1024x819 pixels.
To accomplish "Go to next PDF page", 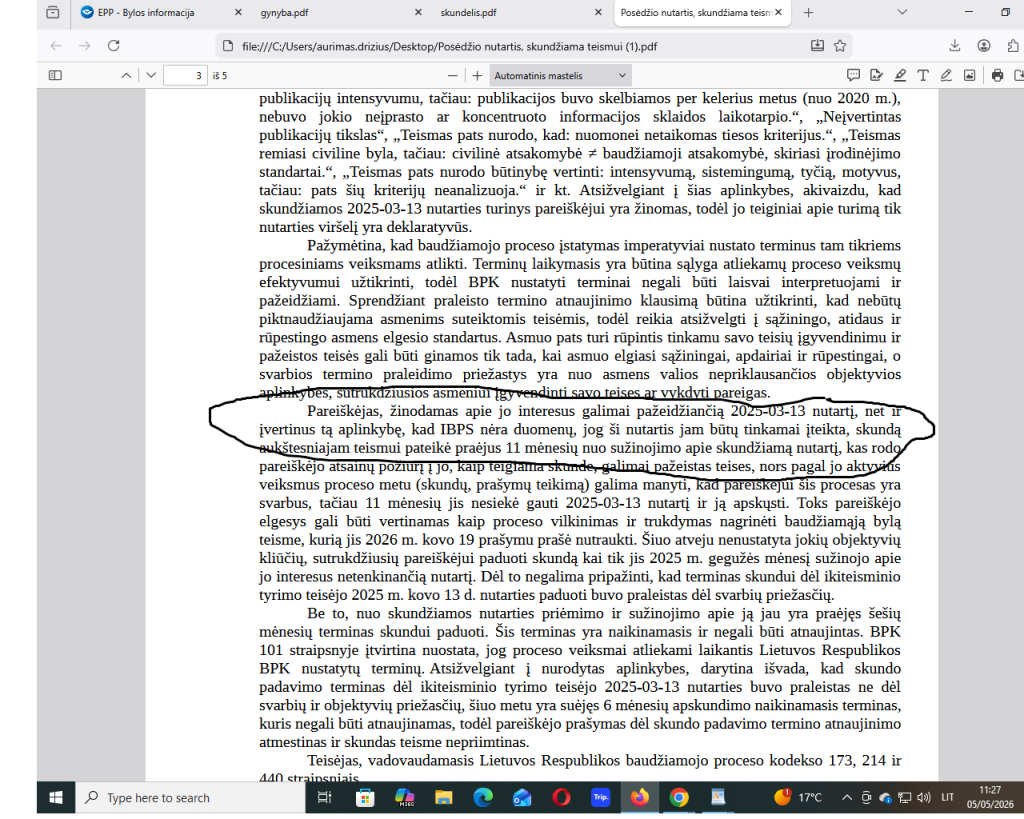I will [151, 76].
